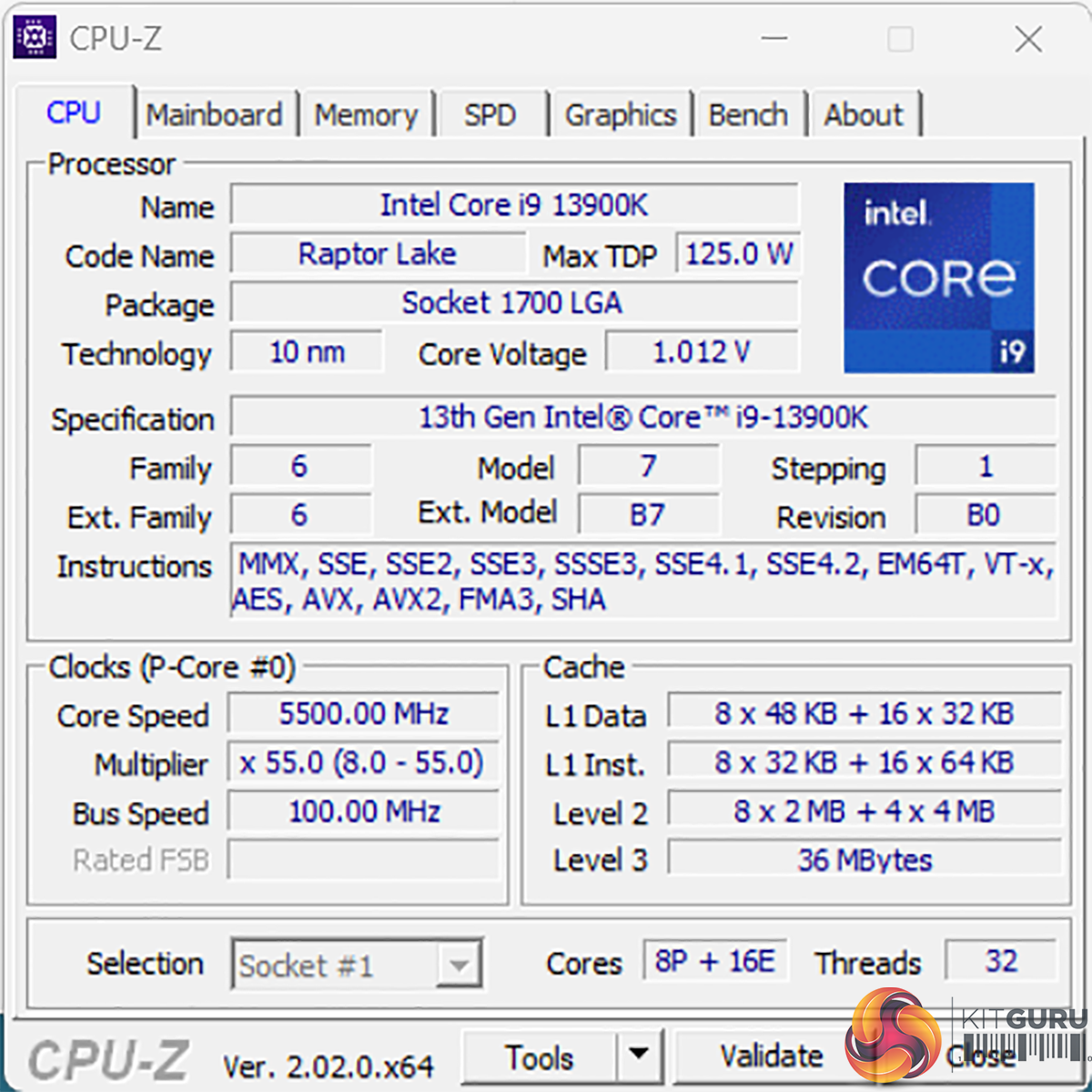Viewport: 1092px width, 1092px height.
Task: Click the 13th Gen specification field
Action: click(x=643, y=418)
